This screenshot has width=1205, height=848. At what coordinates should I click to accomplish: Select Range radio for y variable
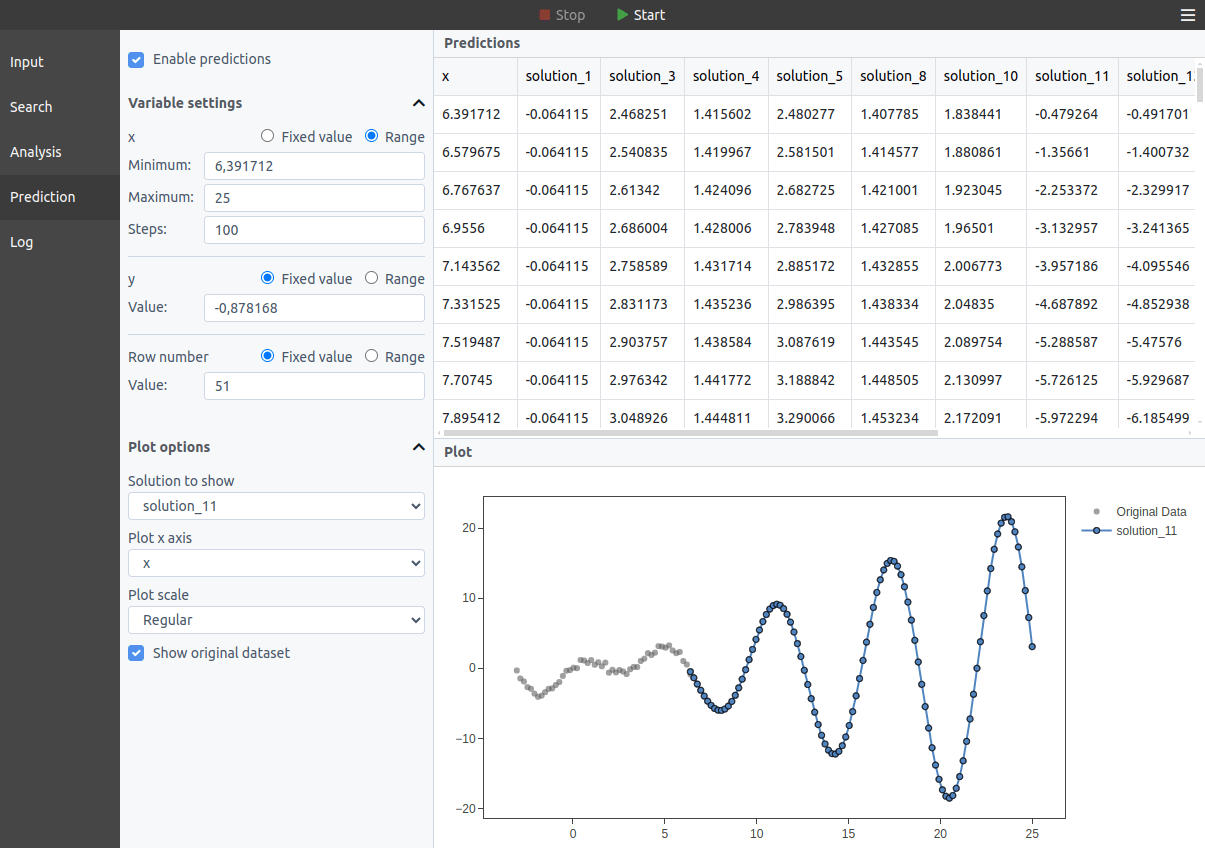(372, 279)
